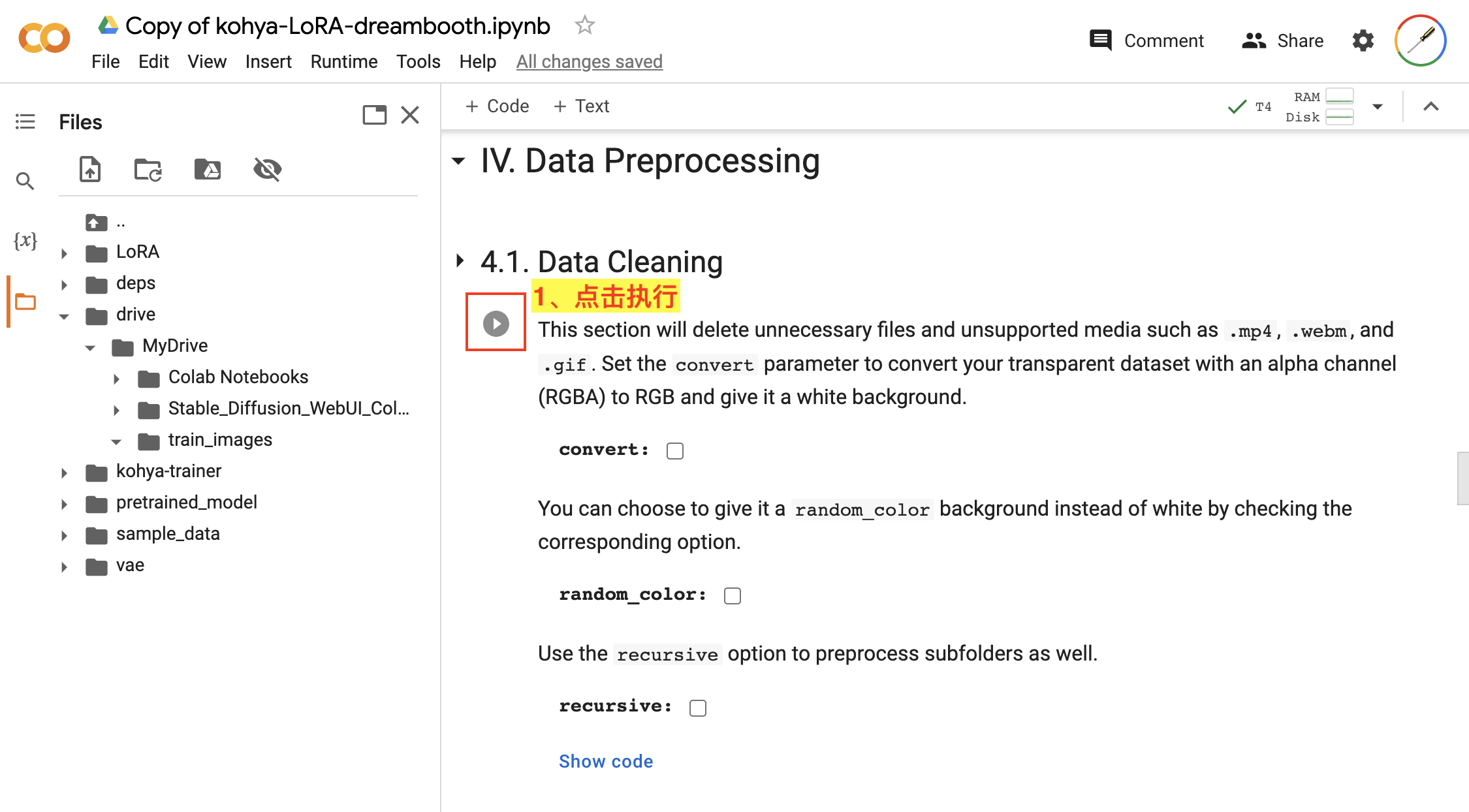
Task: Click the Show code link
Action: click(x=606, y=760)
